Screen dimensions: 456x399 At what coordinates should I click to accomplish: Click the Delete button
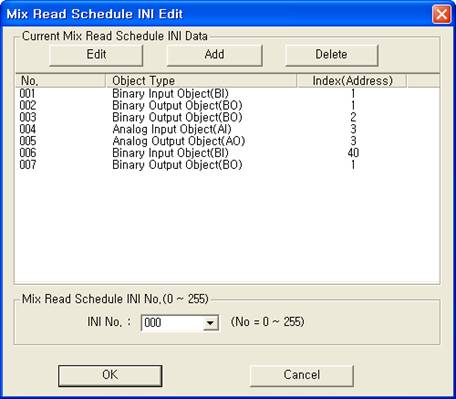pos(331,55)
